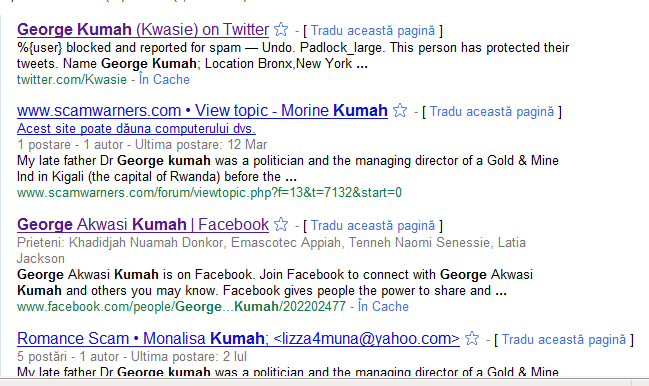Star the scamwarners Morine Kumah result

tap(400, 110)
